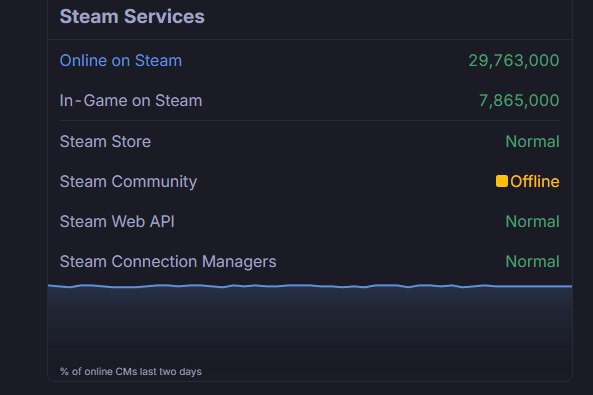Image resolution: width=593 pixels, height=395 pixels.
Task: Click the online CMs last two days caption
Action: [130, 372]
